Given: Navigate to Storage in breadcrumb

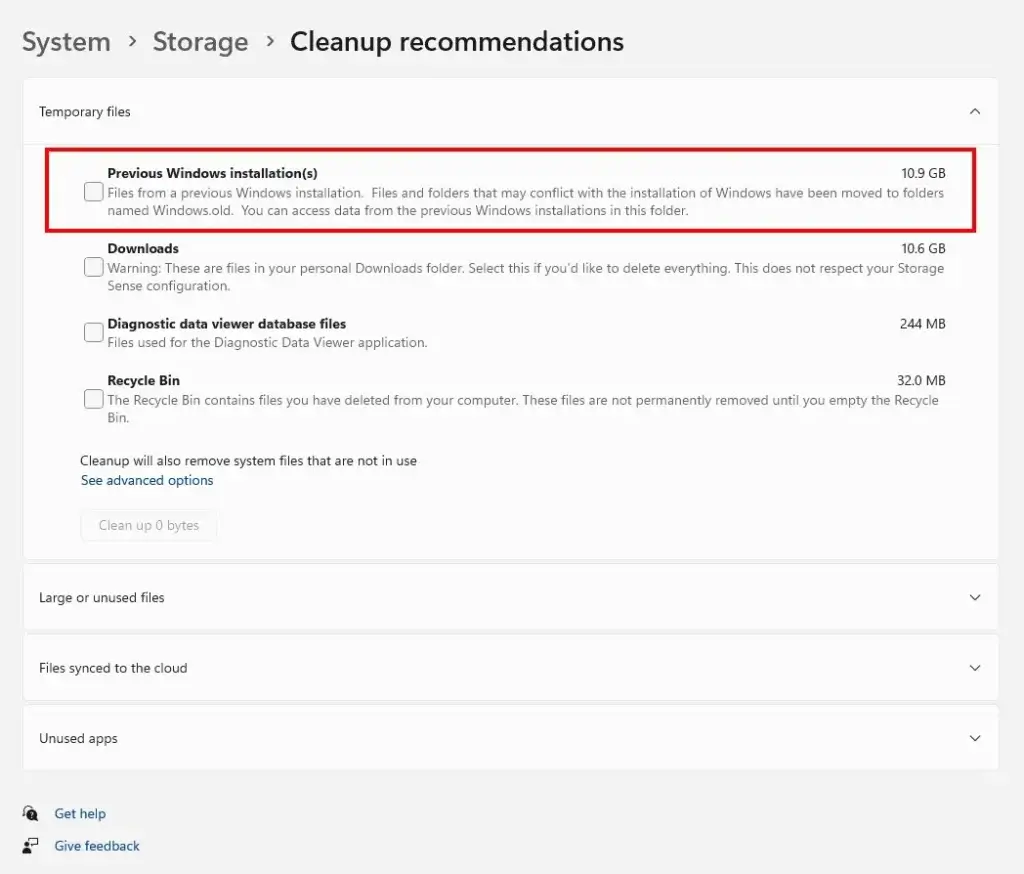Looking at the screenshot, I should (200, 42).
